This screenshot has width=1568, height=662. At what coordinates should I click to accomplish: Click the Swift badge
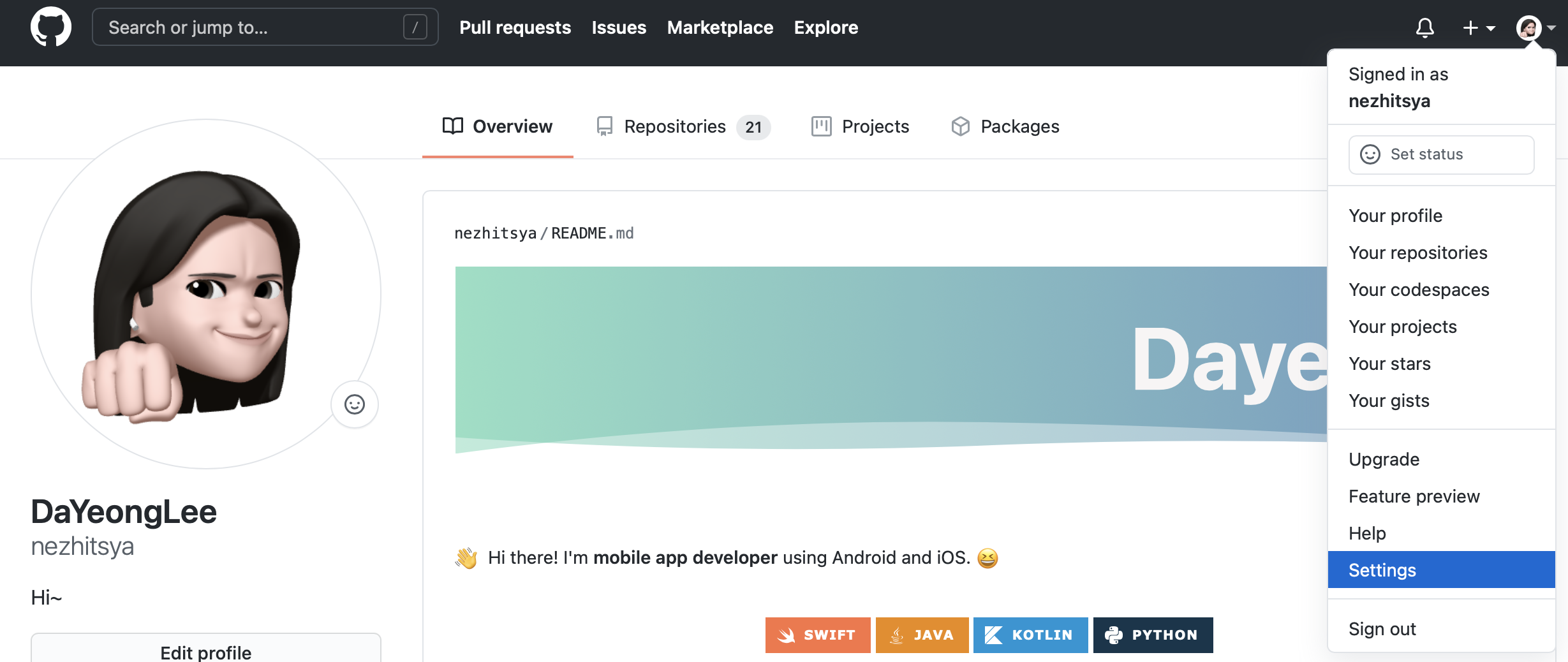coord(818,635)
